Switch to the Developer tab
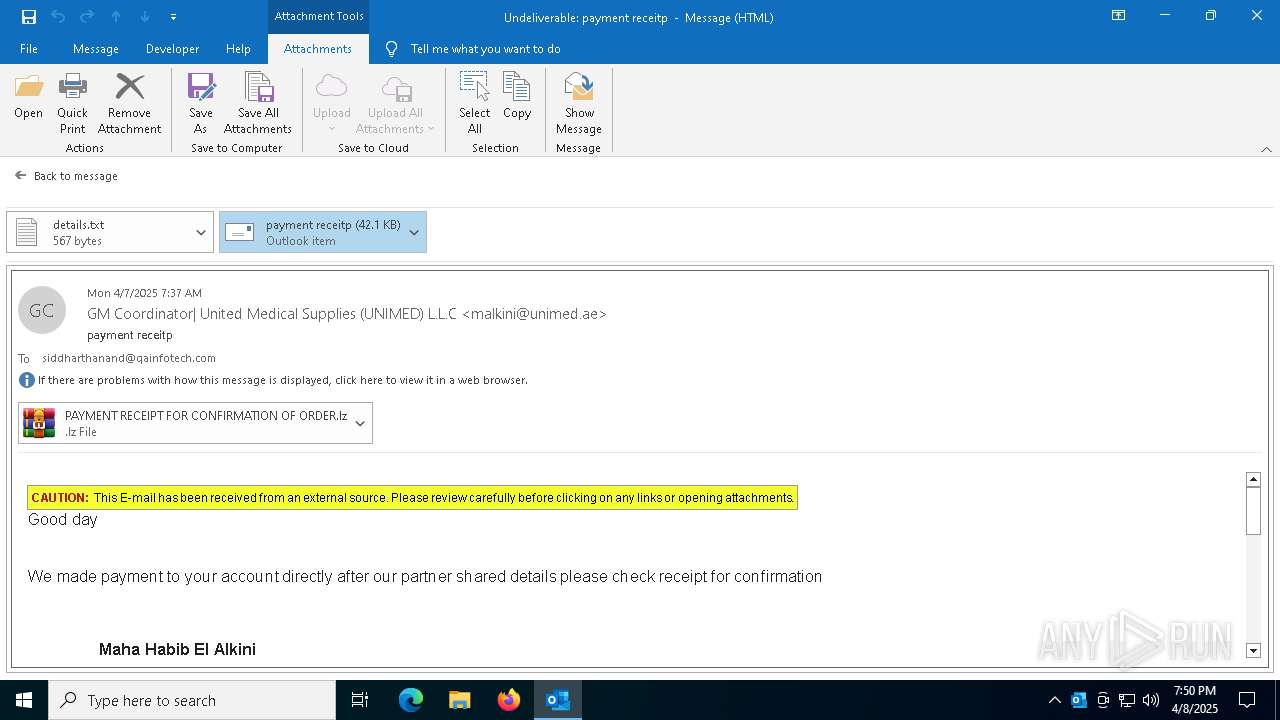 click(x=172, y=49)
